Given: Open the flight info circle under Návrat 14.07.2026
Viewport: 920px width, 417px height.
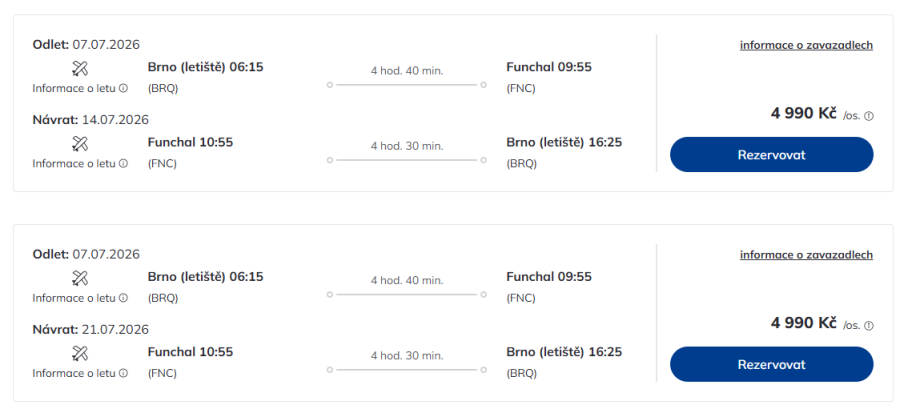Looking at the screenshot, I should [x=123, y=163].
